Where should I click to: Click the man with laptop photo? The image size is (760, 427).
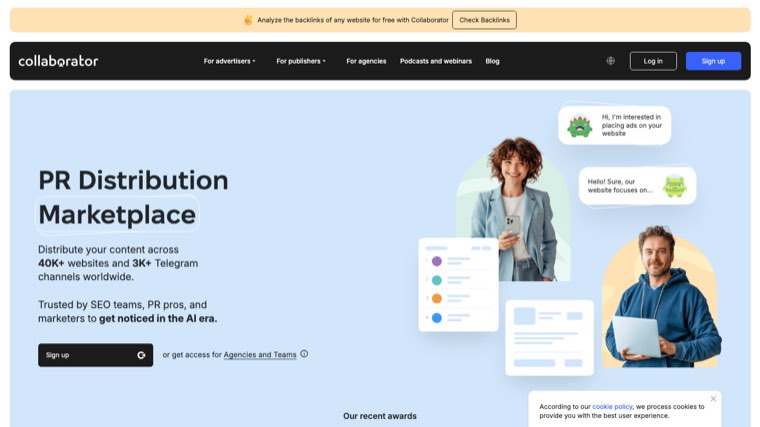pos(662,296)
